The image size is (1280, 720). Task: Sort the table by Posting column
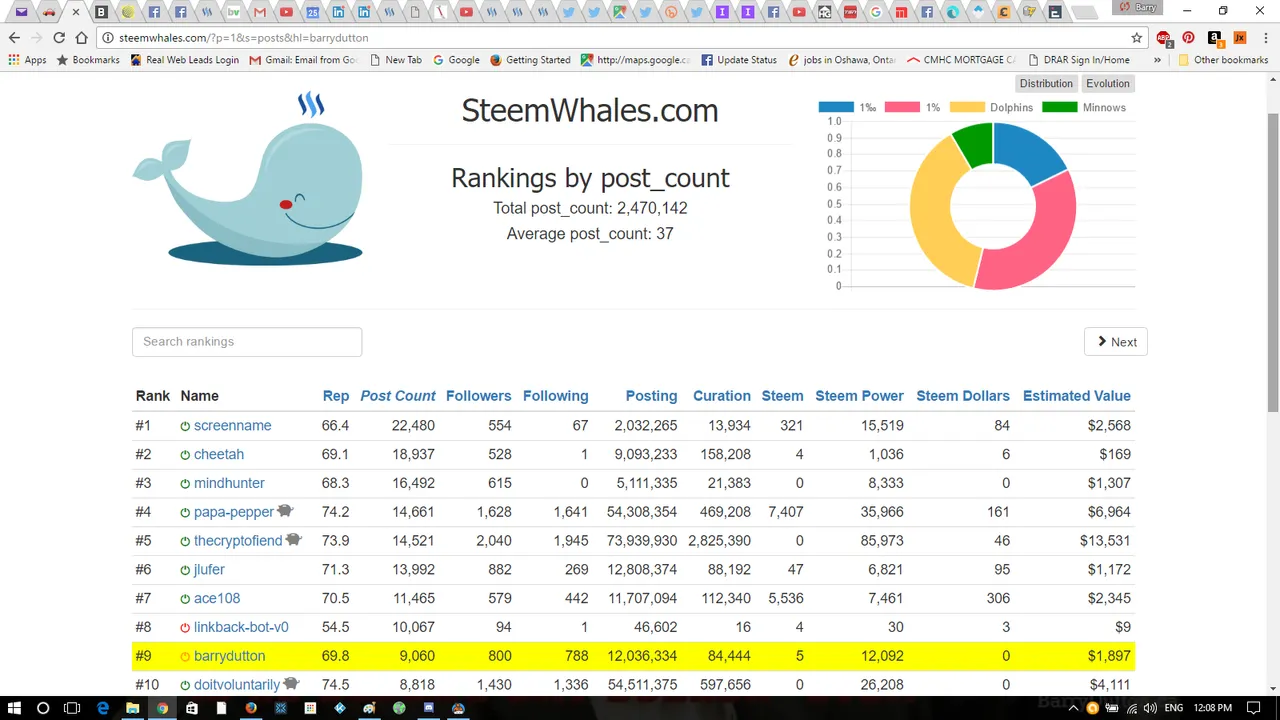point(651,396)
